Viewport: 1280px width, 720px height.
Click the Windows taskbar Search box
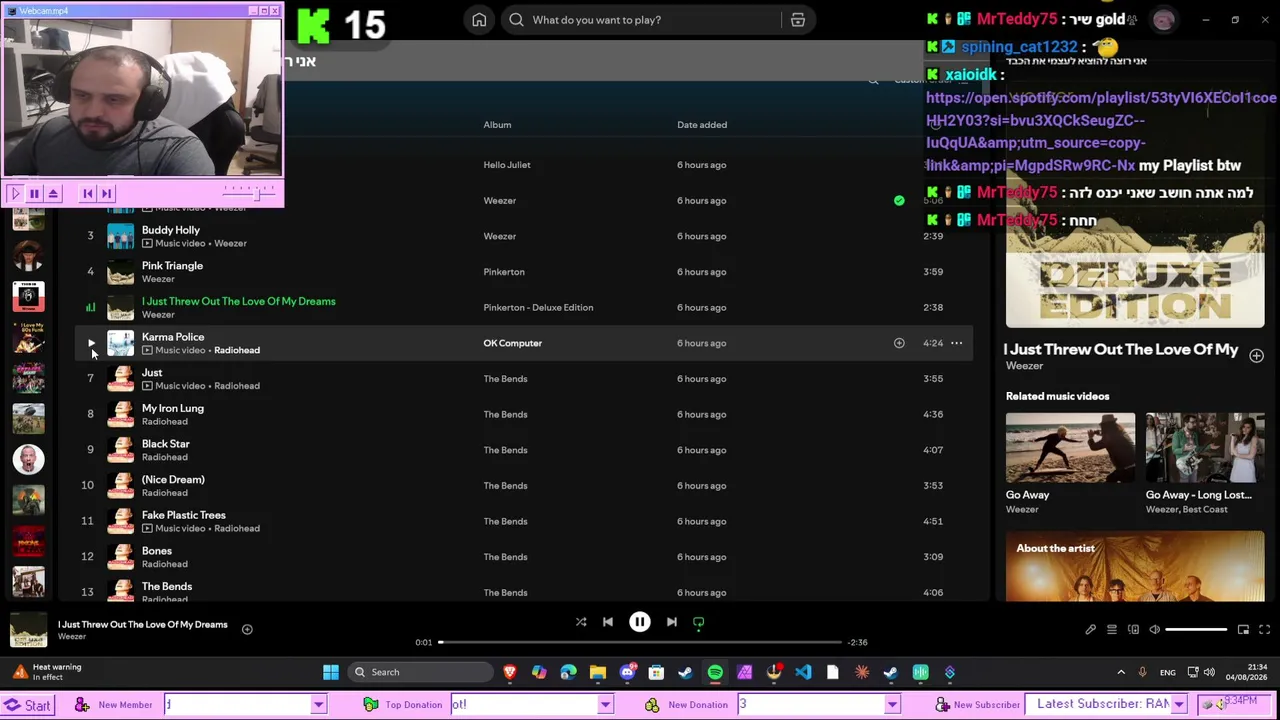pos(420,672)
